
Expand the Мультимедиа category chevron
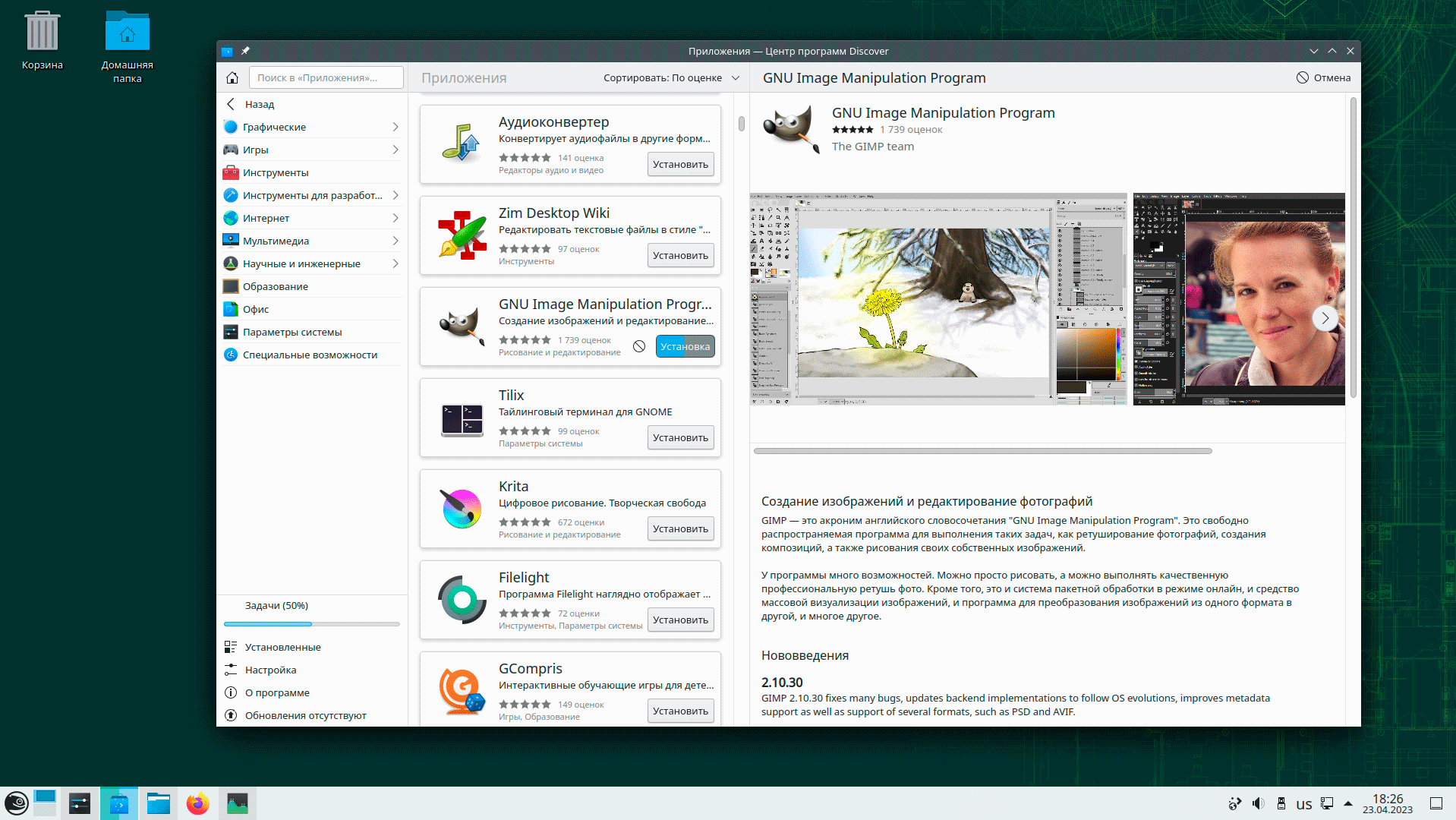click(x=396, y=241)
